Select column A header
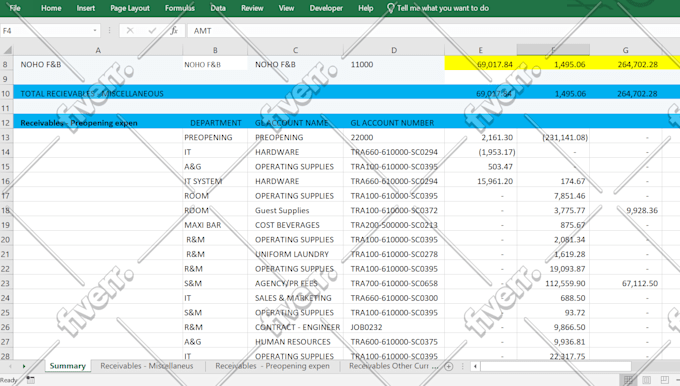680x386 pixels. 98,50
